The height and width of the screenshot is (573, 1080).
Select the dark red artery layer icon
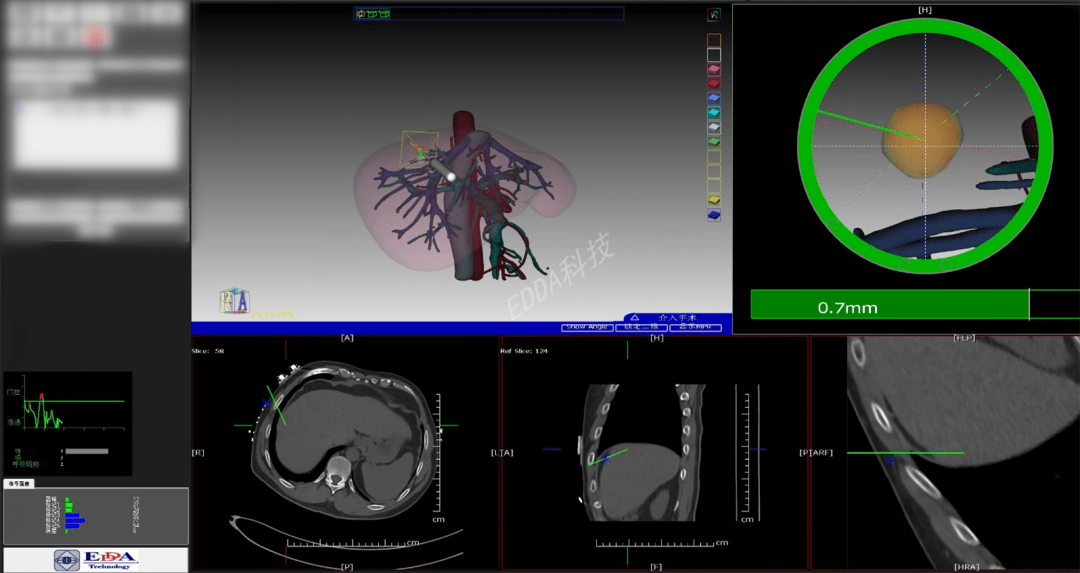click(714, 84)
